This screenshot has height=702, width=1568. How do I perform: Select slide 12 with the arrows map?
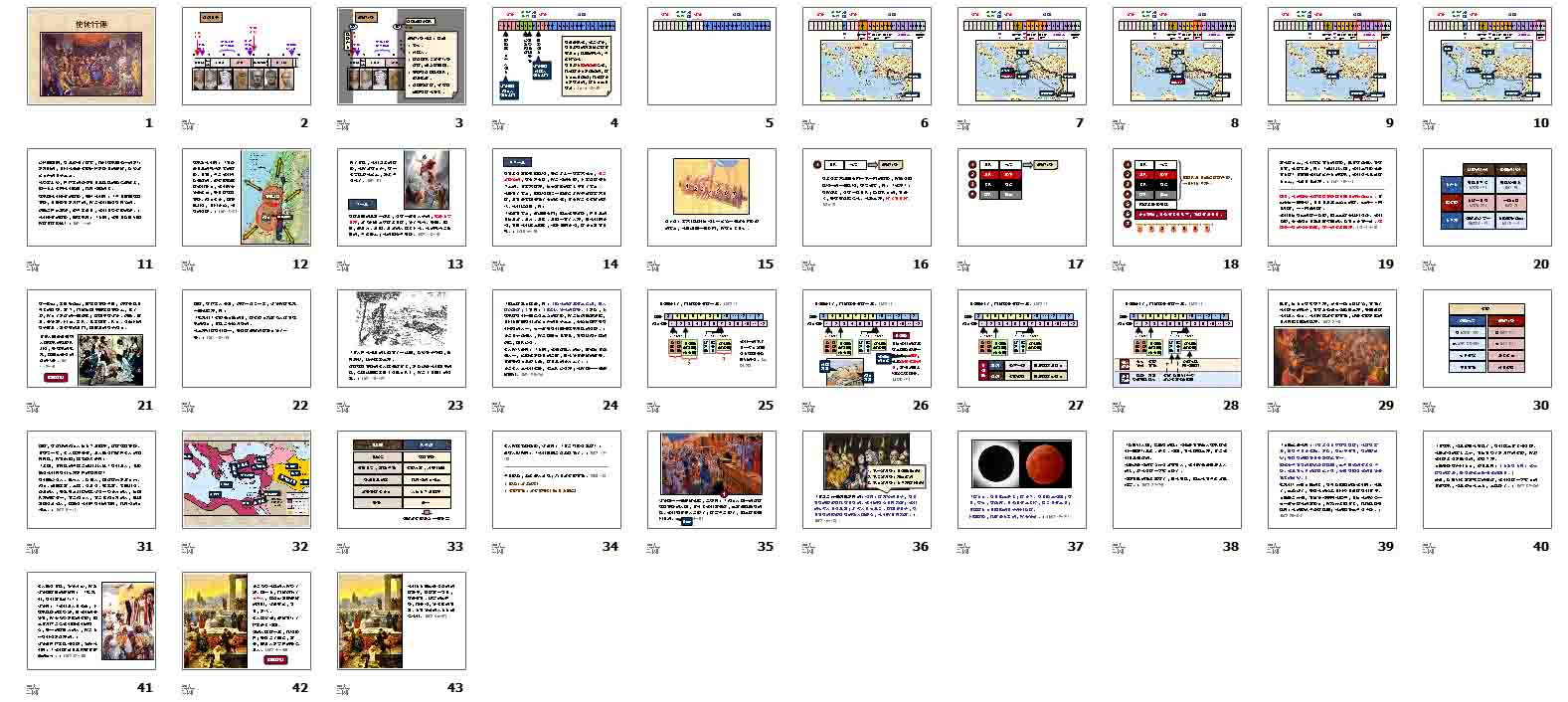247,198
